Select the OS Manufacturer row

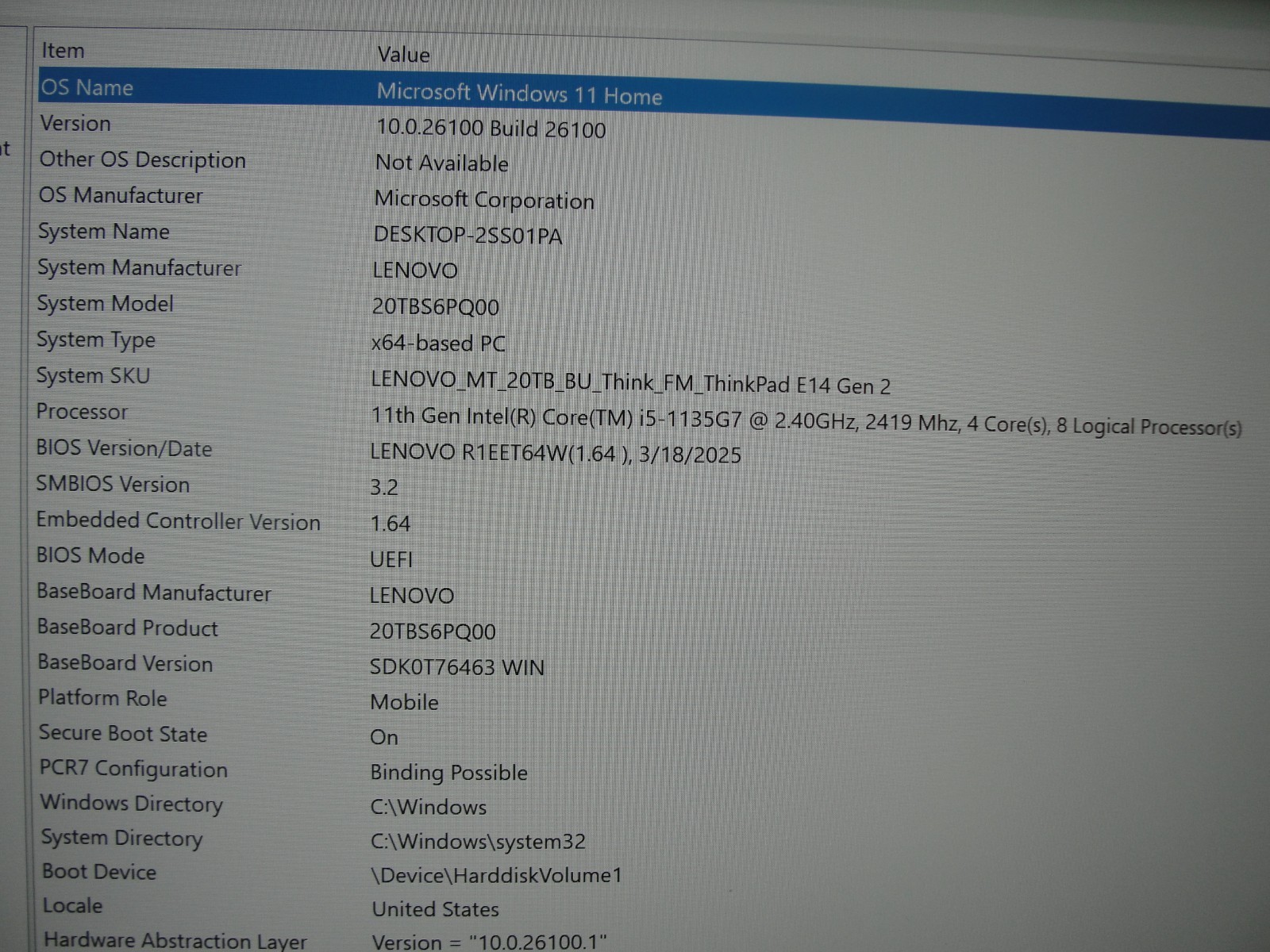[121, 195]
